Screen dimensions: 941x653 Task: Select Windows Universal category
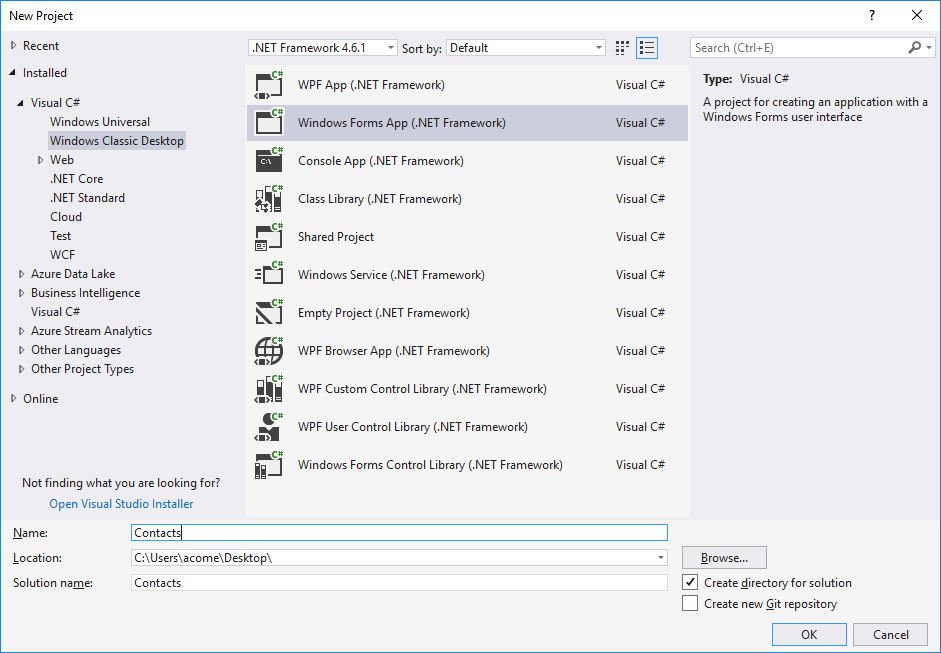100,122
